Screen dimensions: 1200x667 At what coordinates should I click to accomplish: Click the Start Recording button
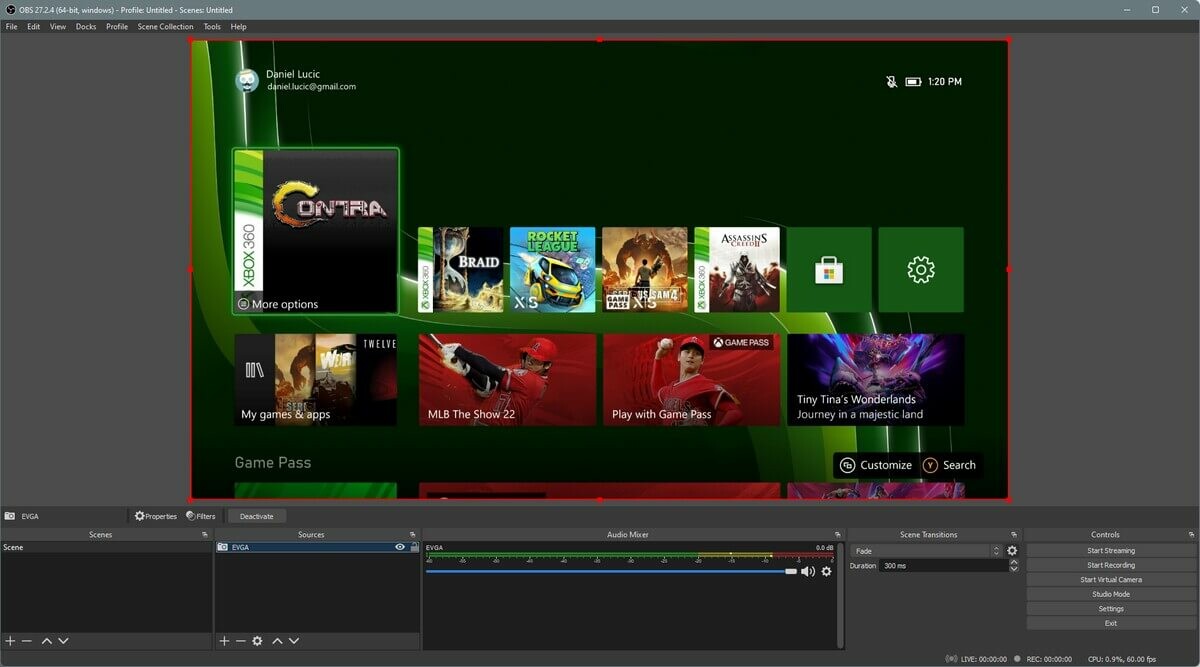pyautogui.click(x=1111, y=565)
